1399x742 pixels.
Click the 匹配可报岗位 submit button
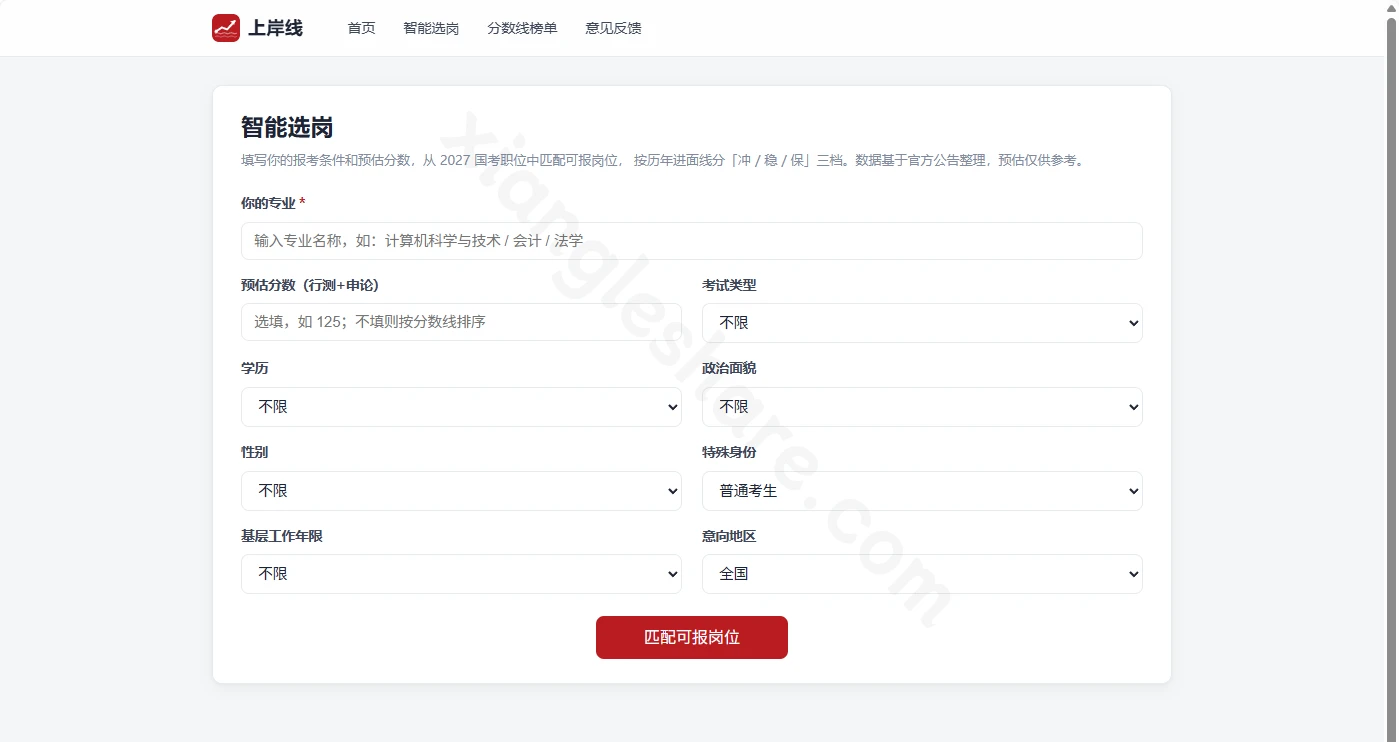692,637
